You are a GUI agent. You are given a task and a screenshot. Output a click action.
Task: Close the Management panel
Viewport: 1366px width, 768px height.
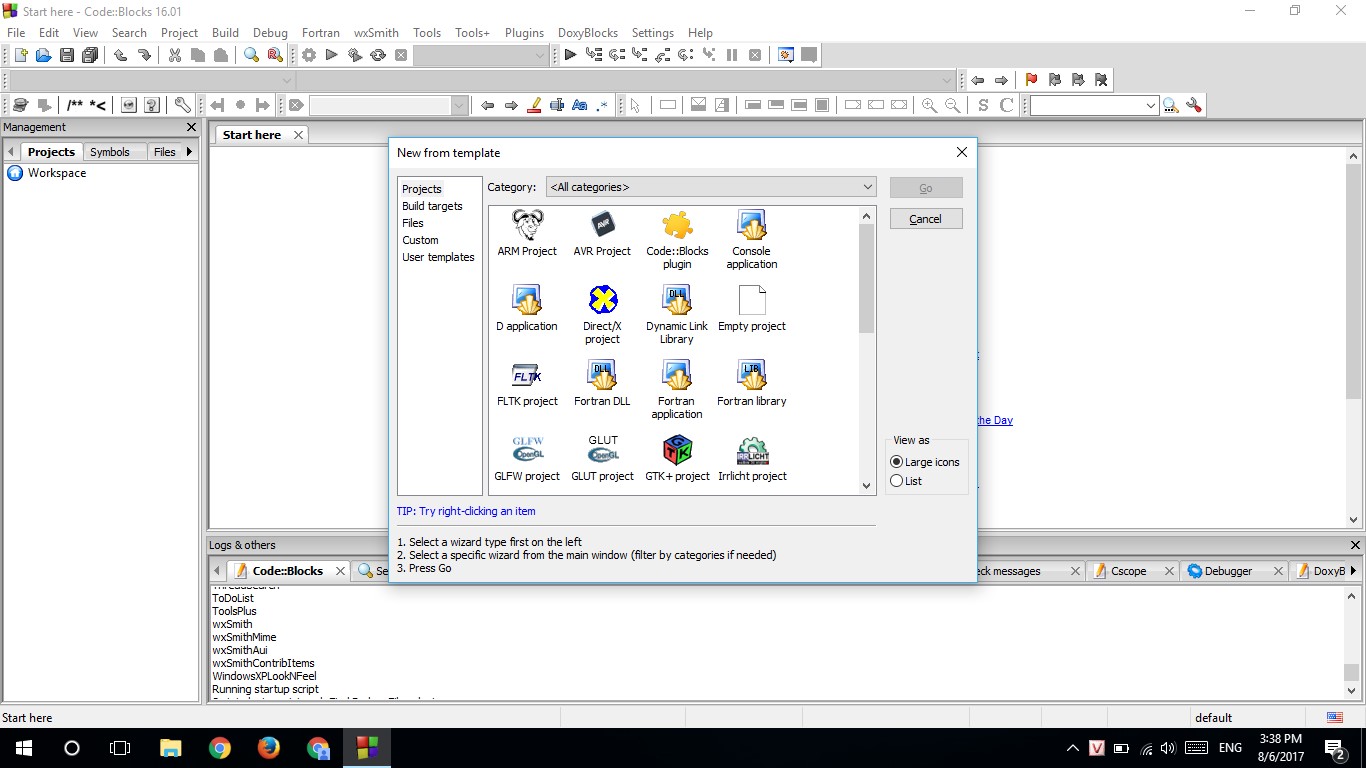click(192, 127)
